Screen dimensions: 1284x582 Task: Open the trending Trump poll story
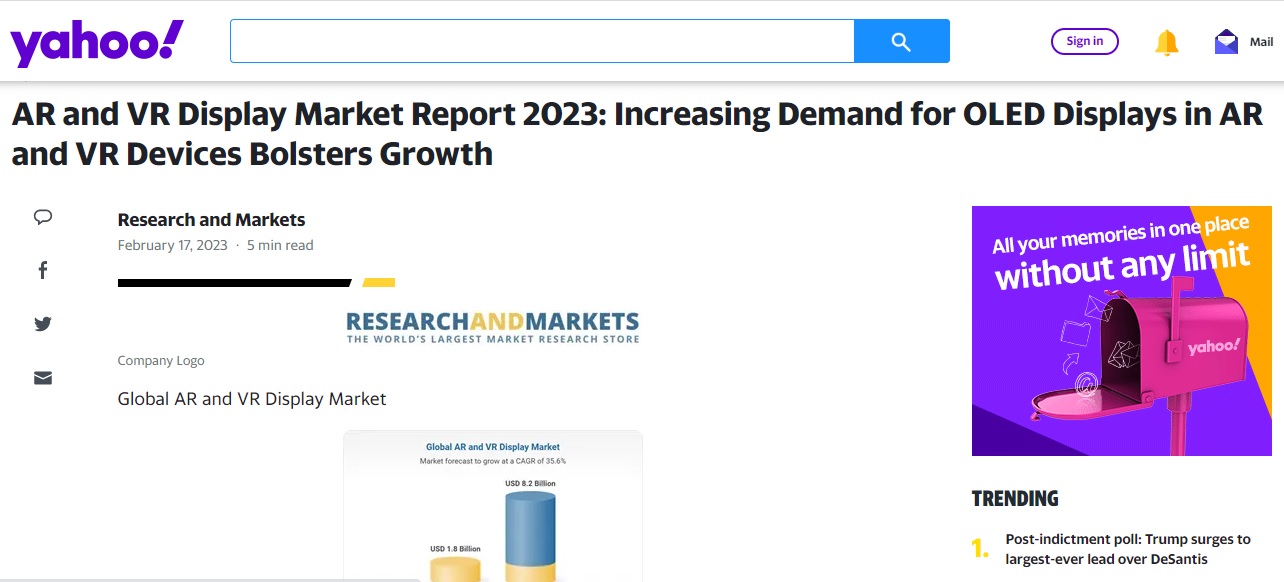1128,549
